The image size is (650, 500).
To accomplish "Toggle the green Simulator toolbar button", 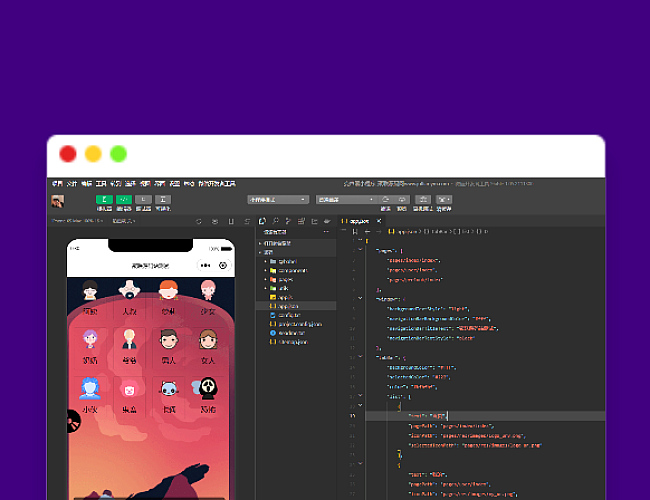I will coord(104,199).
